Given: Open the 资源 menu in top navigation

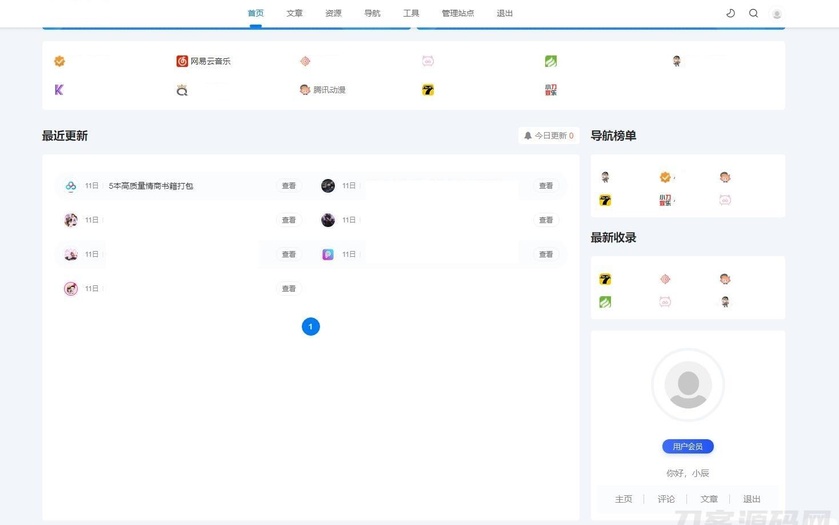Looking at the screenshot, I should point(333,14).
